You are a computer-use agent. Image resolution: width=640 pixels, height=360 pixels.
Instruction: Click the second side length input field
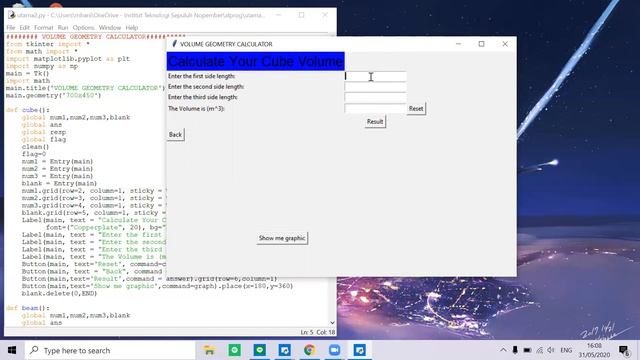click(x=376, y=87)
